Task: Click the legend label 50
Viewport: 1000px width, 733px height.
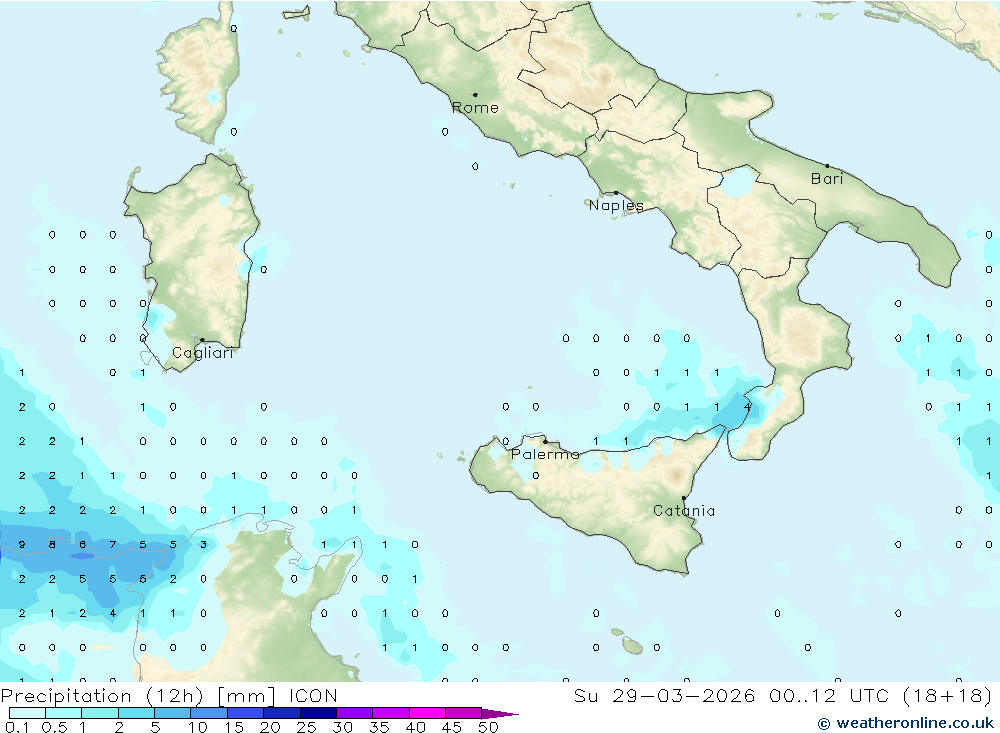Action: [x=489, y=727]
